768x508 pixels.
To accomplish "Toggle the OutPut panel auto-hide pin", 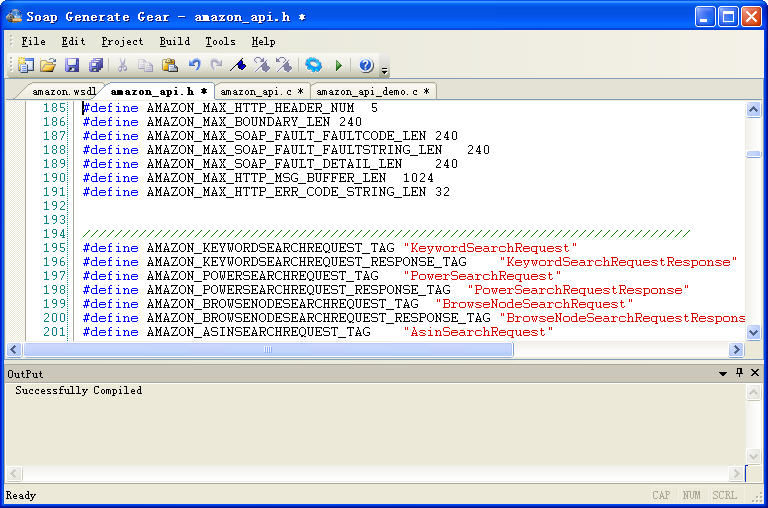I will click(739, 373).
